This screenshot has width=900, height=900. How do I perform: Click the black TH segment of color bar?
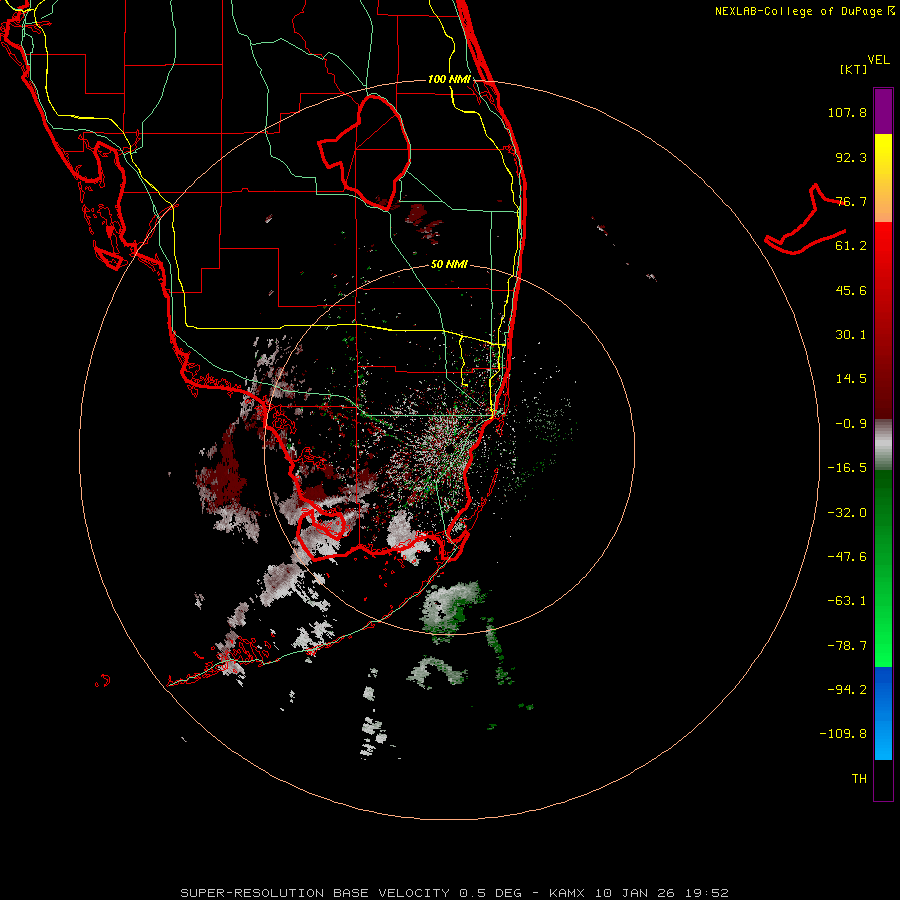click(883, 780)
